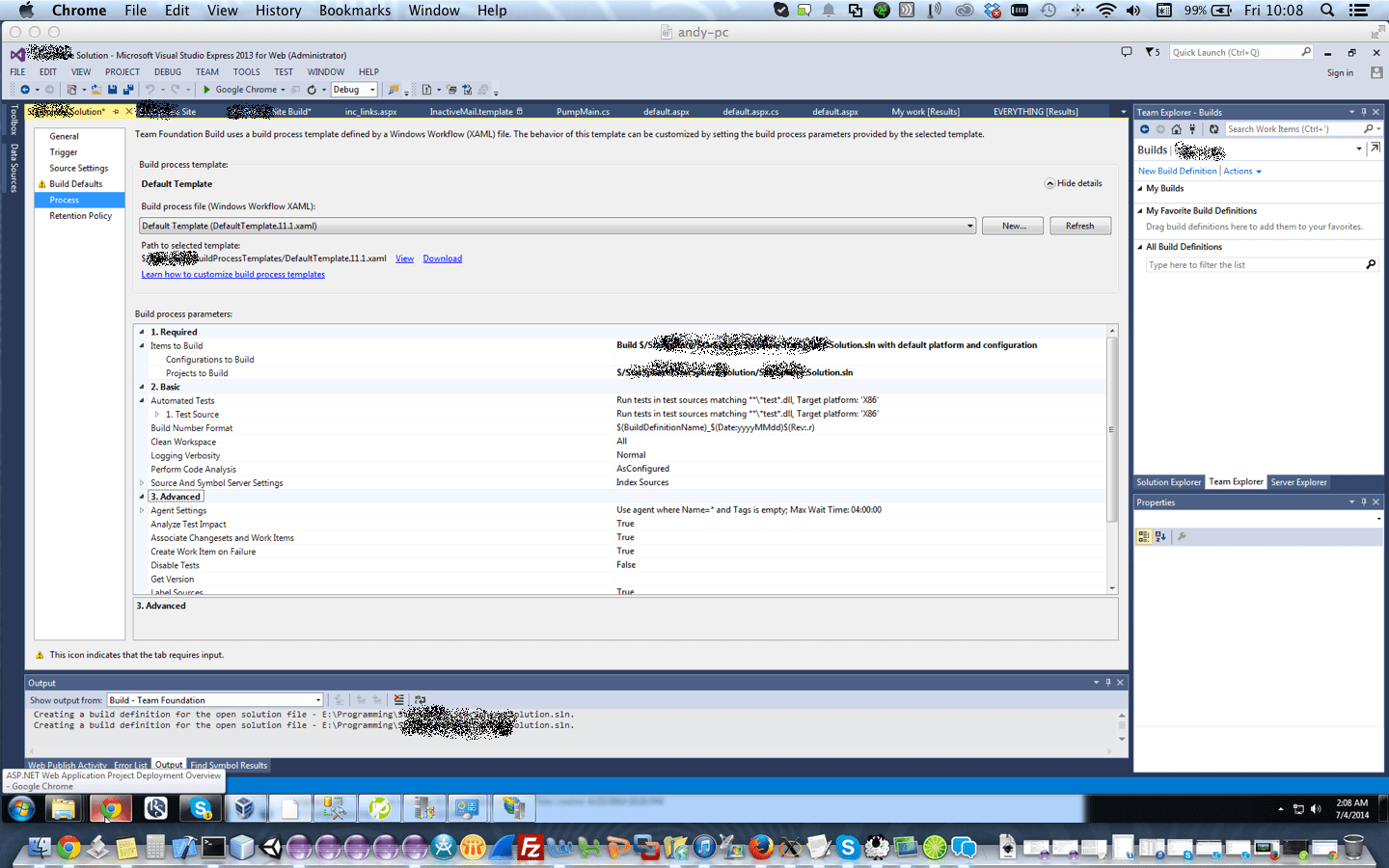The width and height of the screenshot is (1389, 868).
Task: Click the New... button next to the template dropdown
Action: [1012, 226]
